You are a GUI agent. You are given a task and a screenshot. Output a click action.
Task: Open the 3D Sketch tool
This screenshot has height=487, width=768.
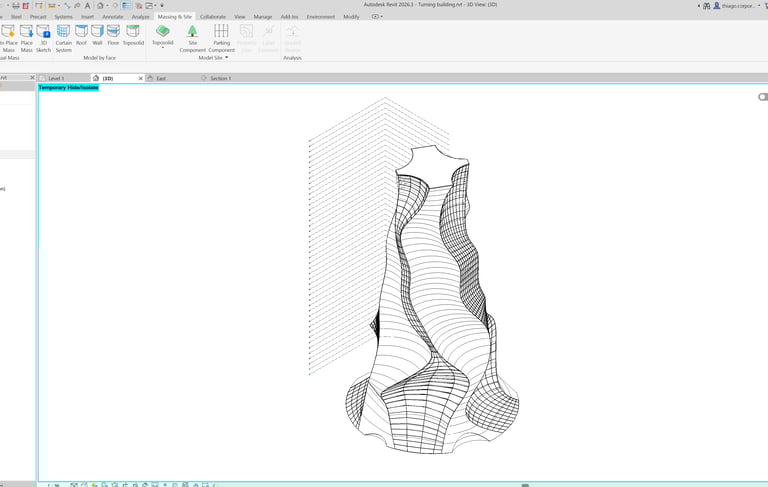click(43, 38)
